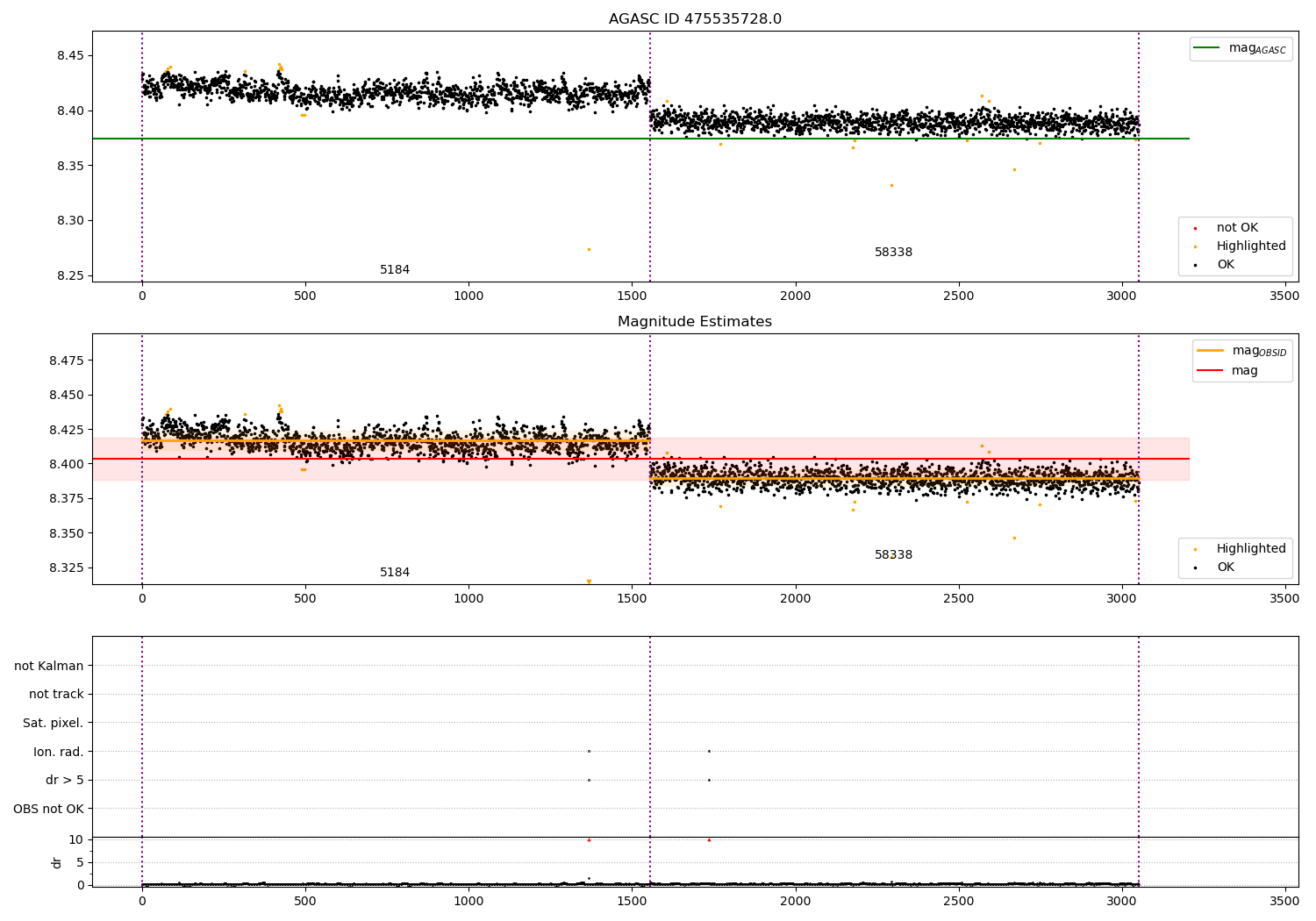Click the "8.25" y-axis tick in top plot
The height and width of the screenshot is (921, 1316).
(70, 276)
